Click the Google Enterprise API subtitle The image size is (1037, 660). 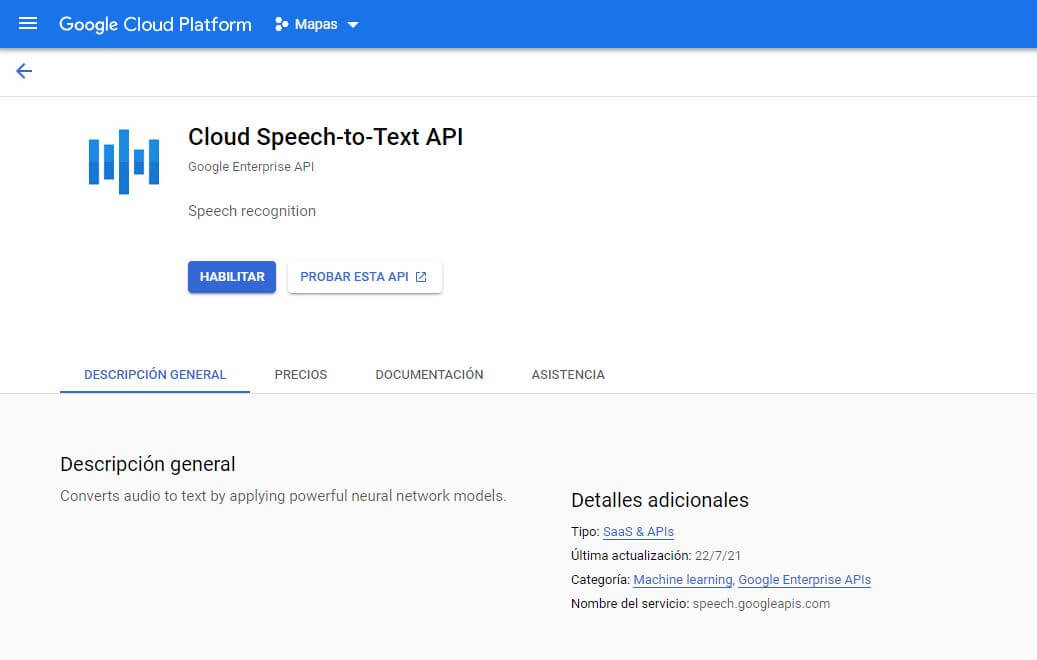point(251,167)
